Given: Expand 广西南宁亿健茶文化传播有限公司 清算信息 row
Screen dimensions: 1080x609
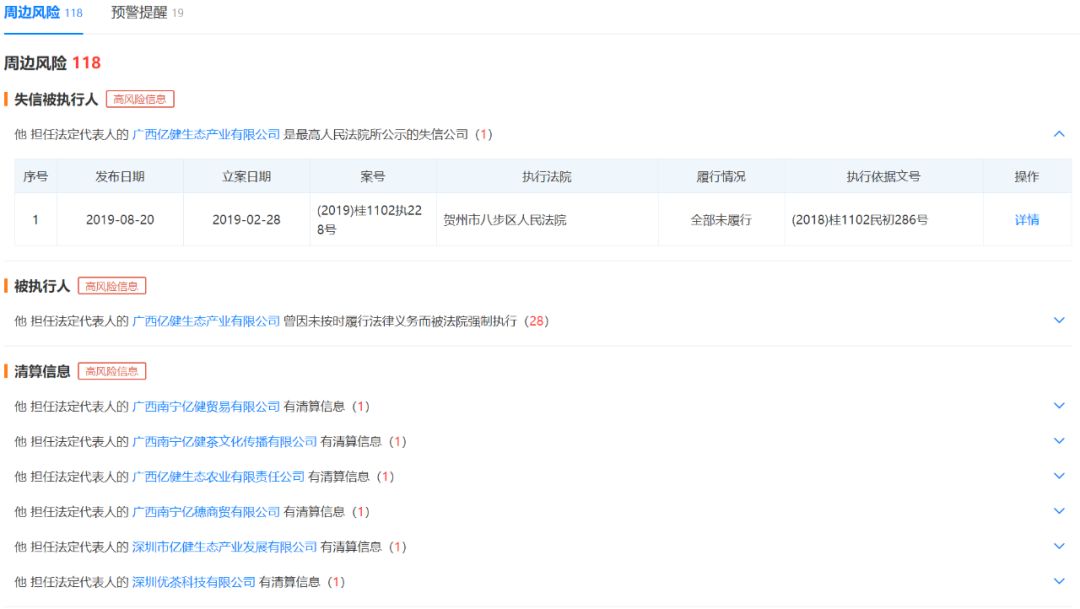Looking at the screenshot, I should 1059,442.
